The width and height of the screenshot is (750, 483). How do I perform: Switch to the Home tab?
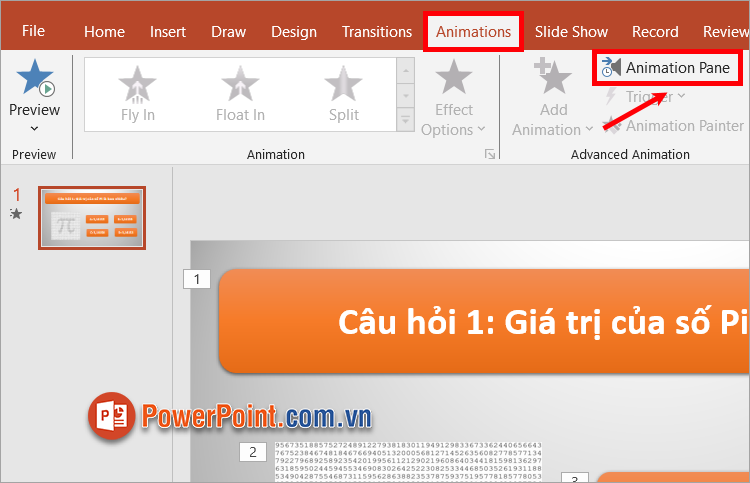click(104, 32)
